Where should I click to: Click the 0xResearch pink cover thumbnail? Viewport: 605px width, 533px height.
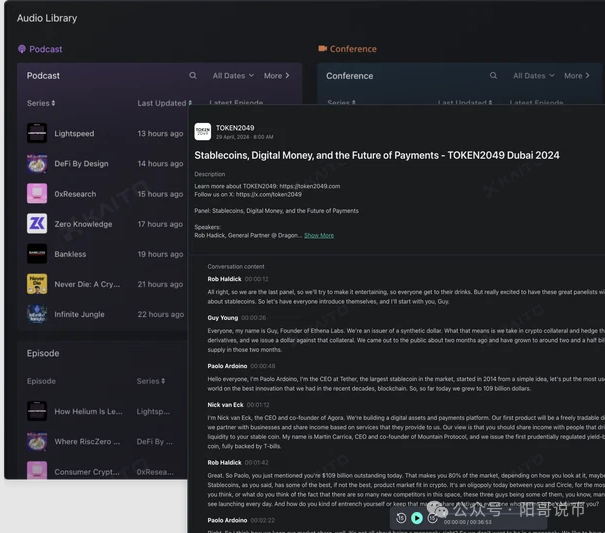(x=37, y=193)
